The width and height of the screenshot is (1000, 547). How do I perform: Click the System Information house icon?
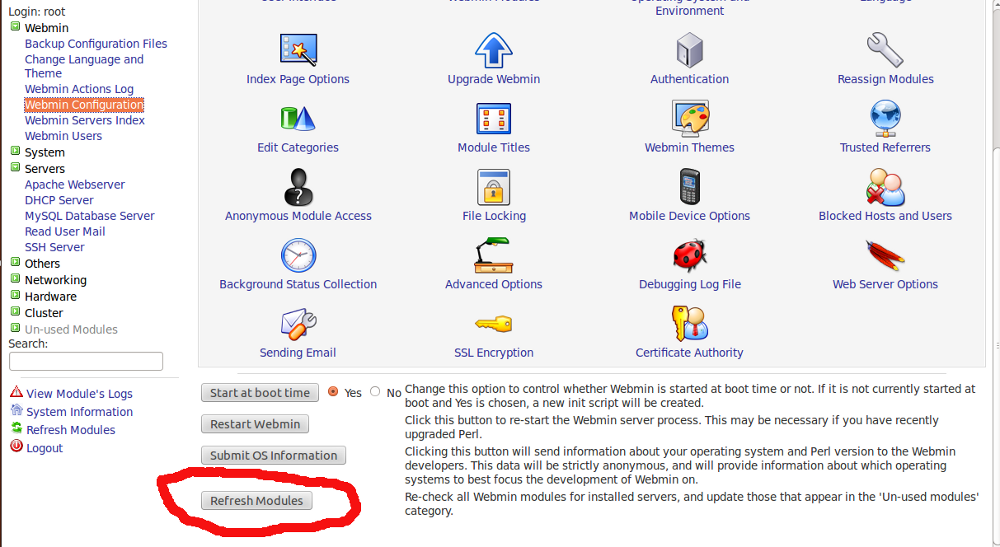17,410
